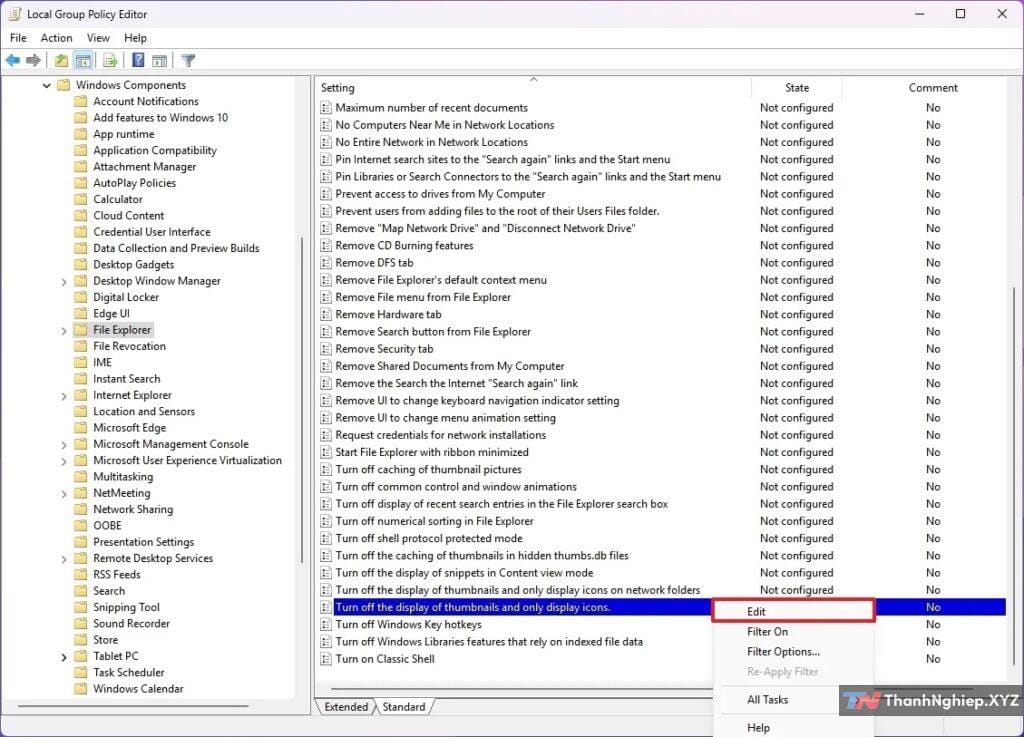Select 'Turn off numerical sorting in File Explorer'
This screenshot has height=737, width=1024.
(434, 521)
